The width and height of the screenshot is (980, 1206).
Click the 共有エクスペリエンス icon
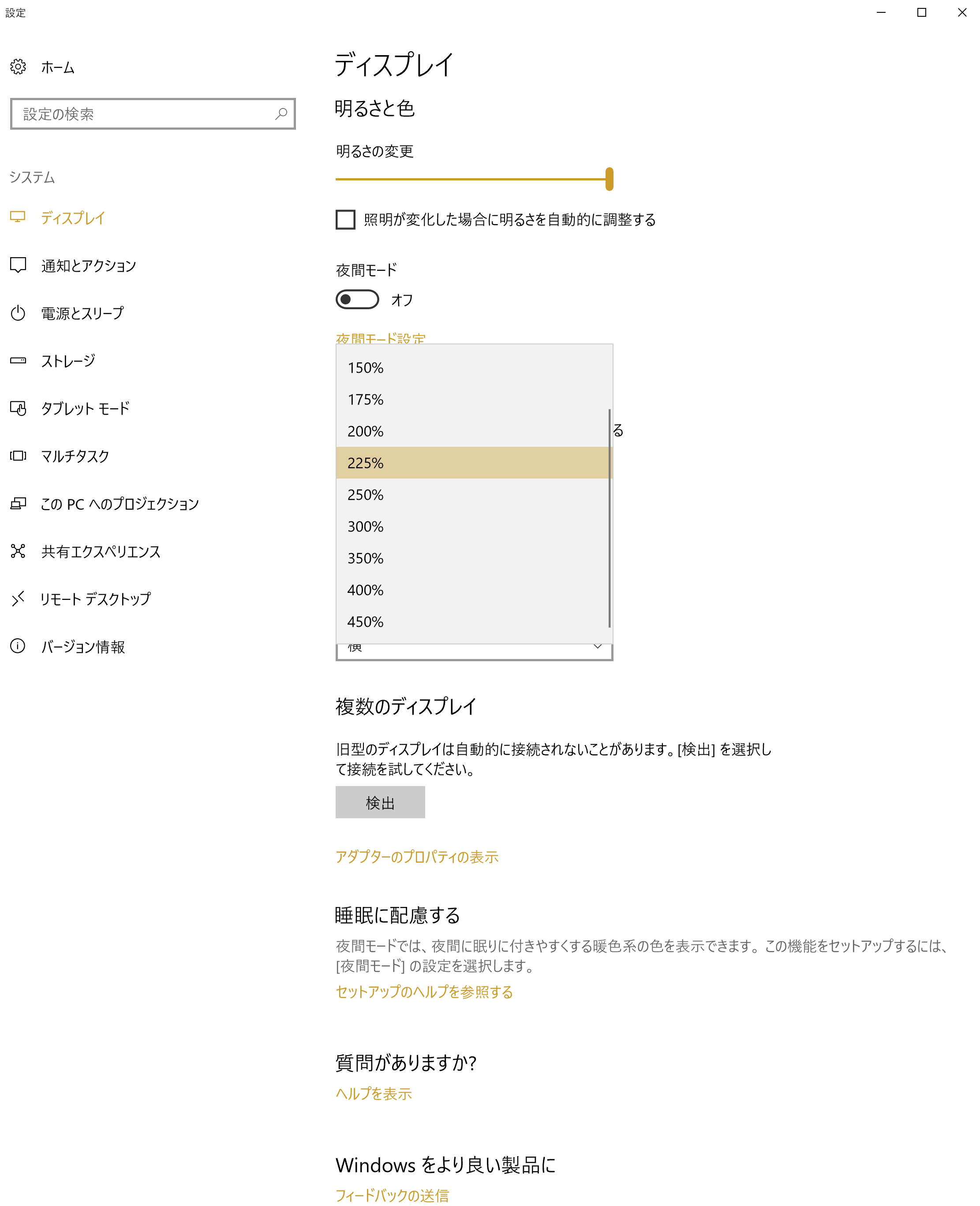pyautogui.click(x=18, y=551)
